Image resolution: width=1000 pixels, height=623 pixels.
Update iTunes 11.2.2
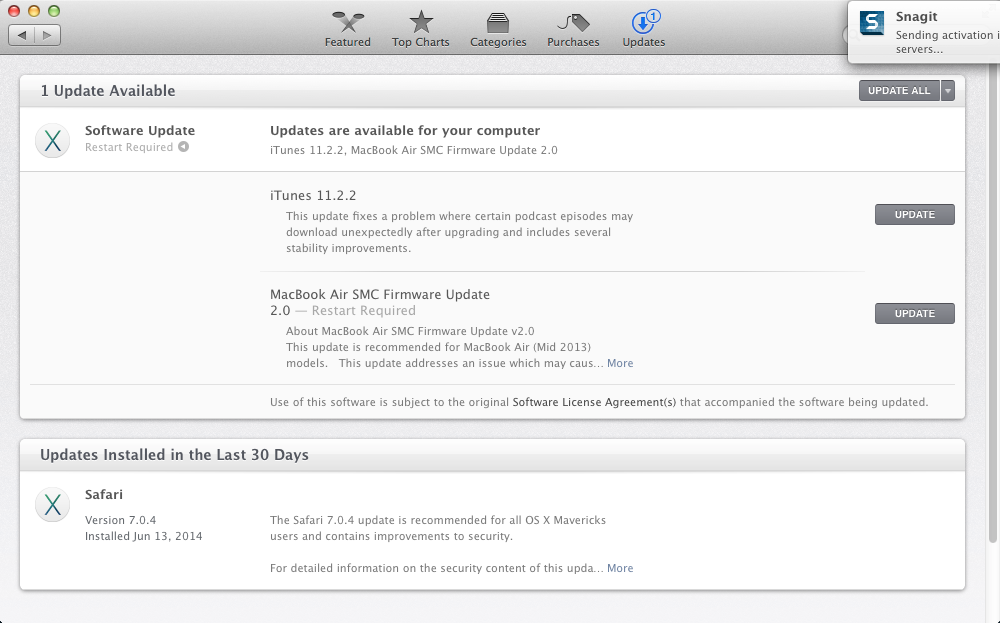coord(914,214)
